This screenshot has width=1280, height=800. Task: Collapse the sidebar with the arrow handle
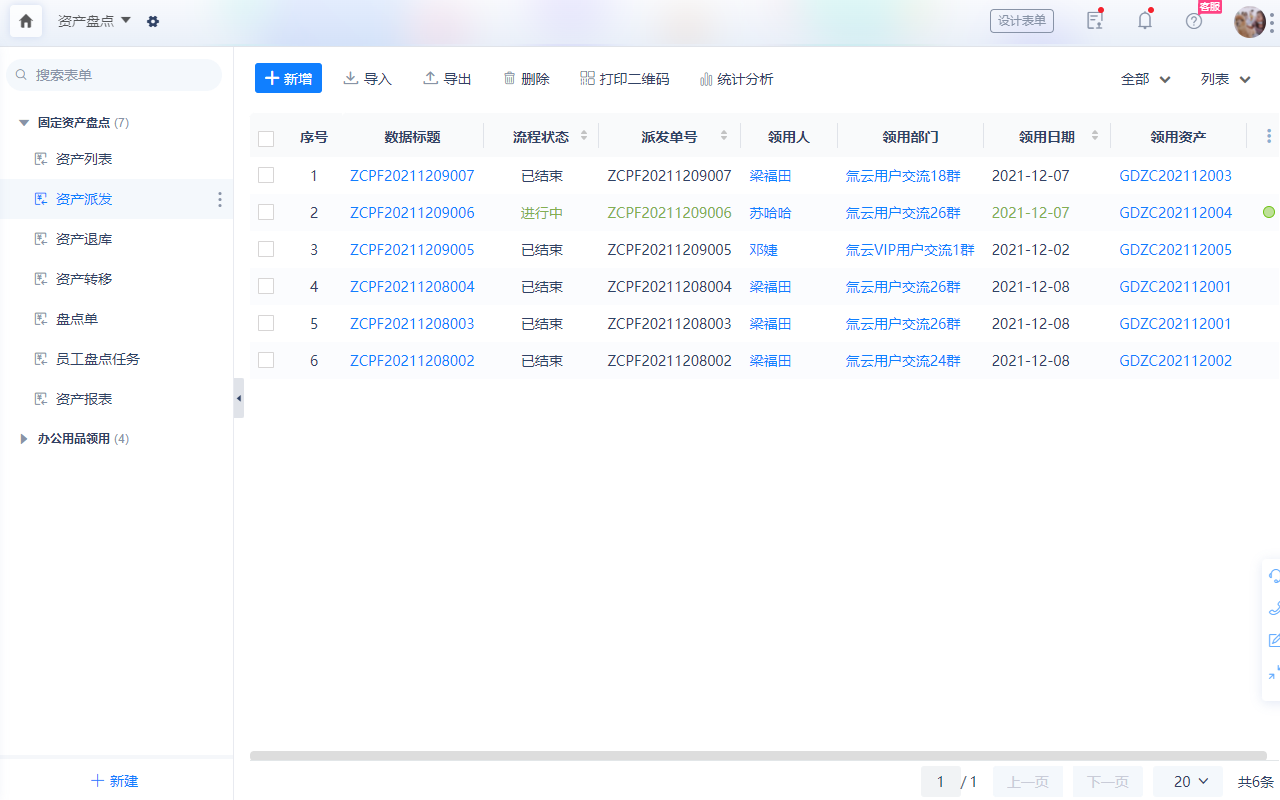[239, 398]
